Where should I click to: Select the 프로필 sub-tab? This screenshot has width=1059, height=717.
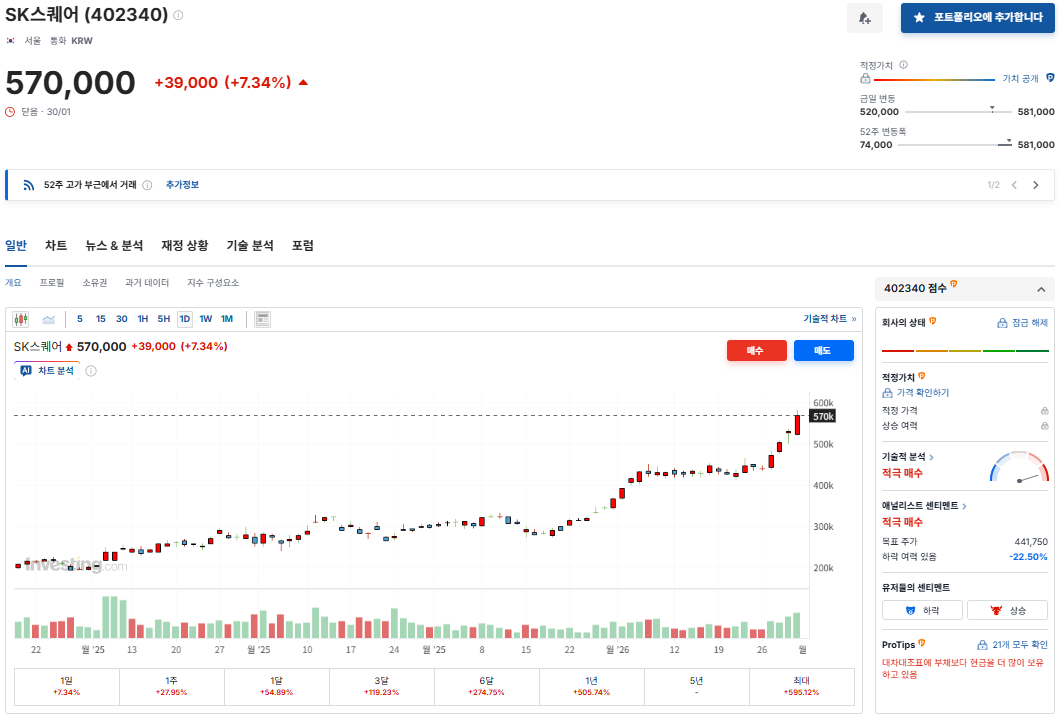pyautogui.click(x=52, y=283)
